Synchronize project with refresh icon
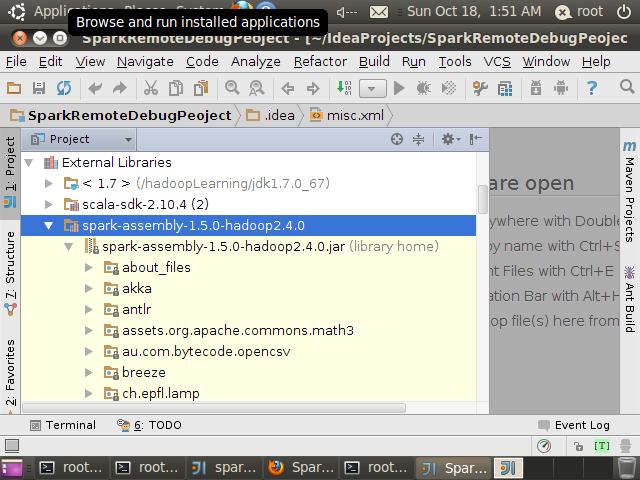Image resolution: width=640 pixels, height=480 pixels. pos(64,88)
